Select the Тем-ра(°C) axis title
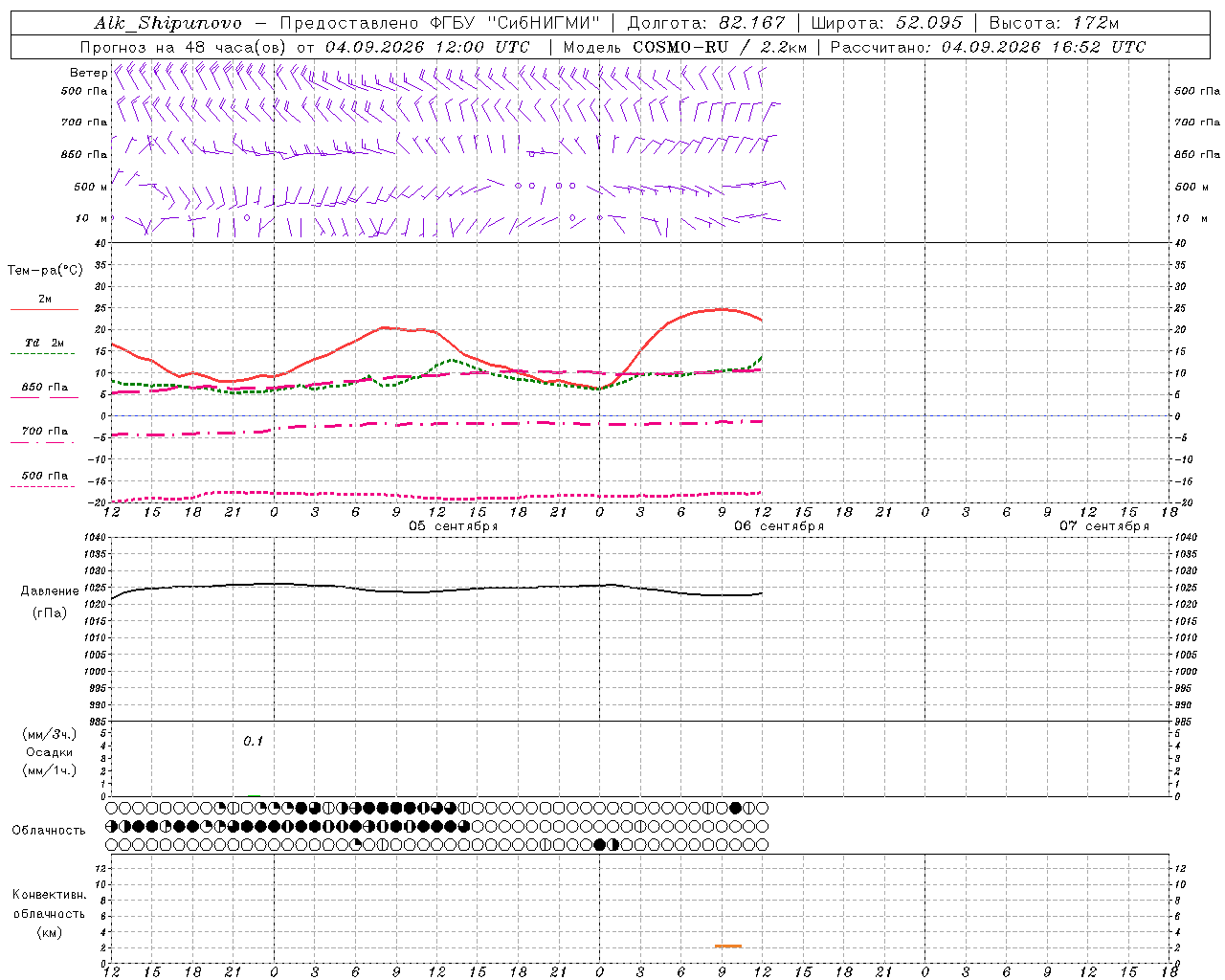 (x=45, y=271)
